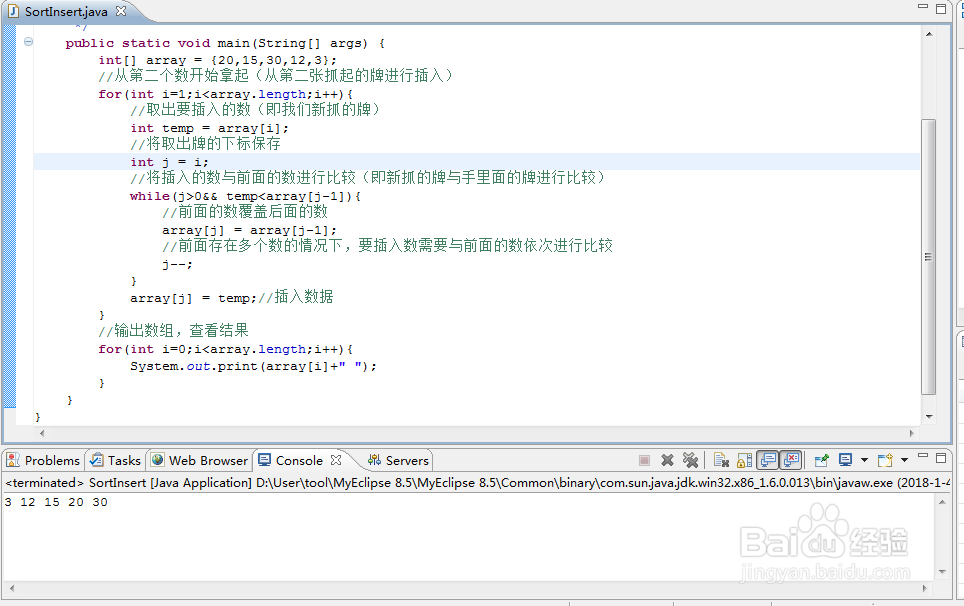Click the Console scroll up arrow
964x606 pixels.
pyautogui.click(x=942, y=502)
